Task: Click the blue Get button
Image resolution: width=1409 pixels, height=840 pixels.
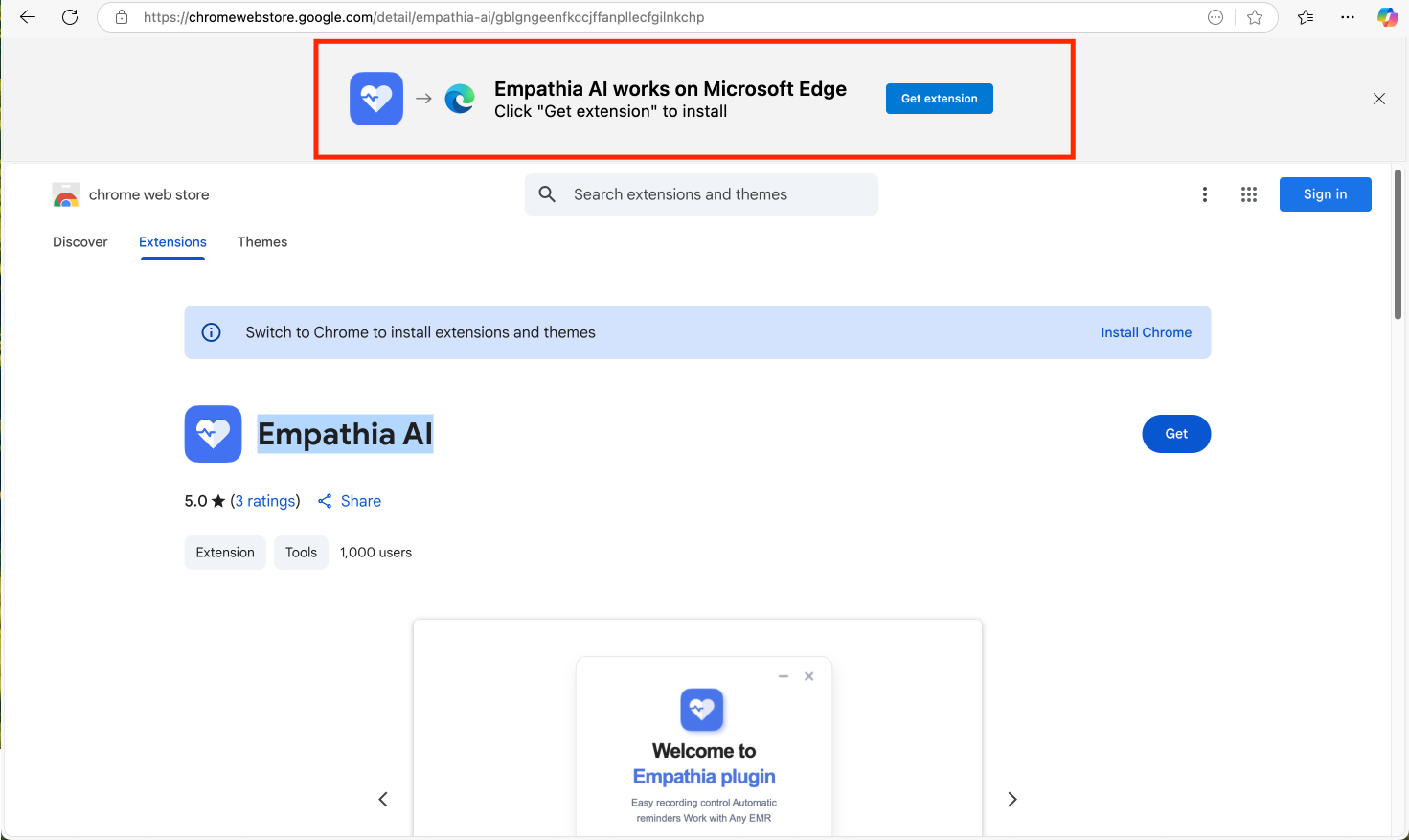Action: point(1176,434)
